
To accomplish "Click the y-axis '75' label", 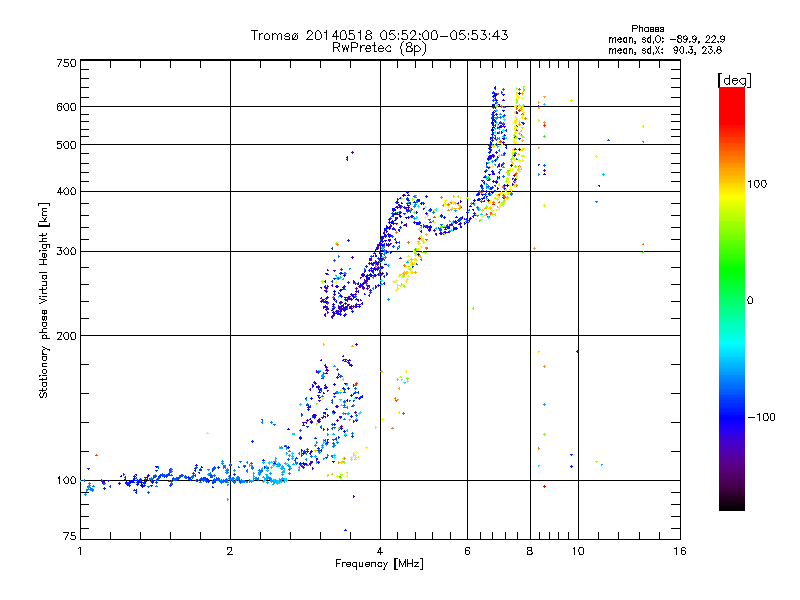I will coord(70,536).
